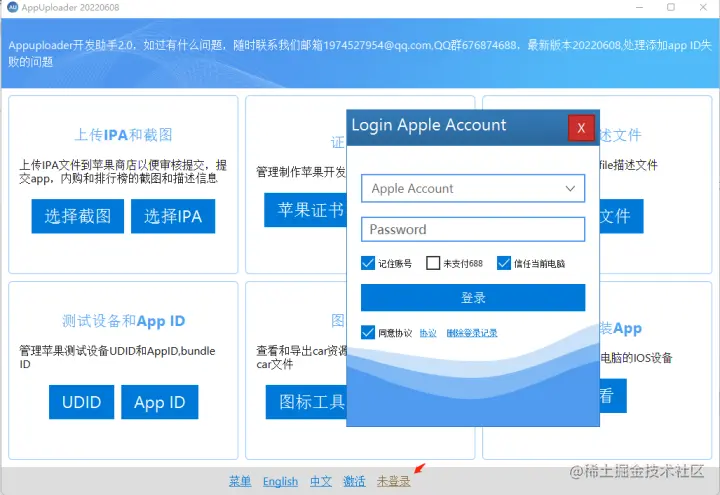Click the 测试设备和App ID heading
This screenshot has width=720, height=495.
point(124,321)
